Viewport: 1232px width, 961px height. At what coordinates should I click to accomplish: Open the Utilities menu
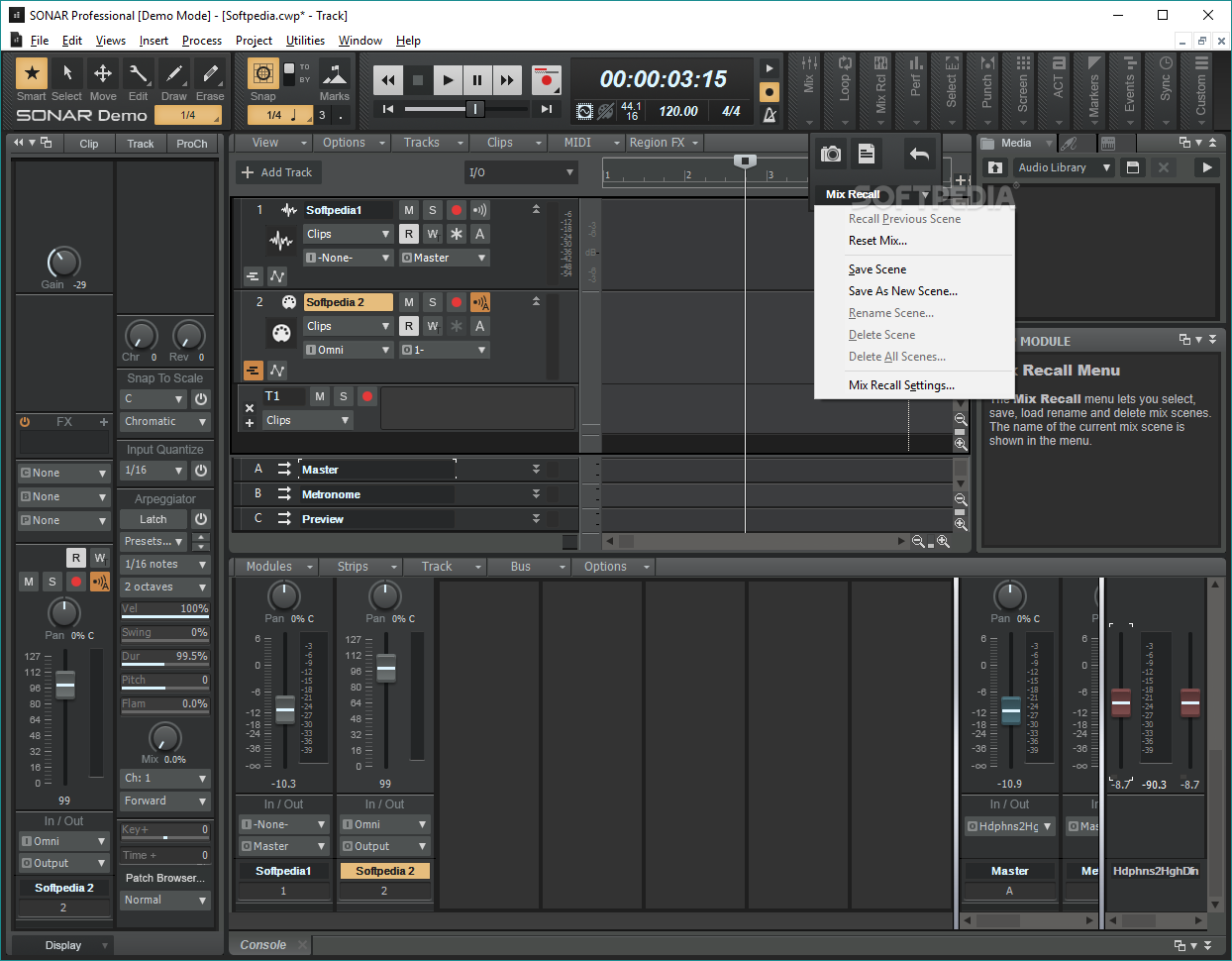click(x=305, y=41)
